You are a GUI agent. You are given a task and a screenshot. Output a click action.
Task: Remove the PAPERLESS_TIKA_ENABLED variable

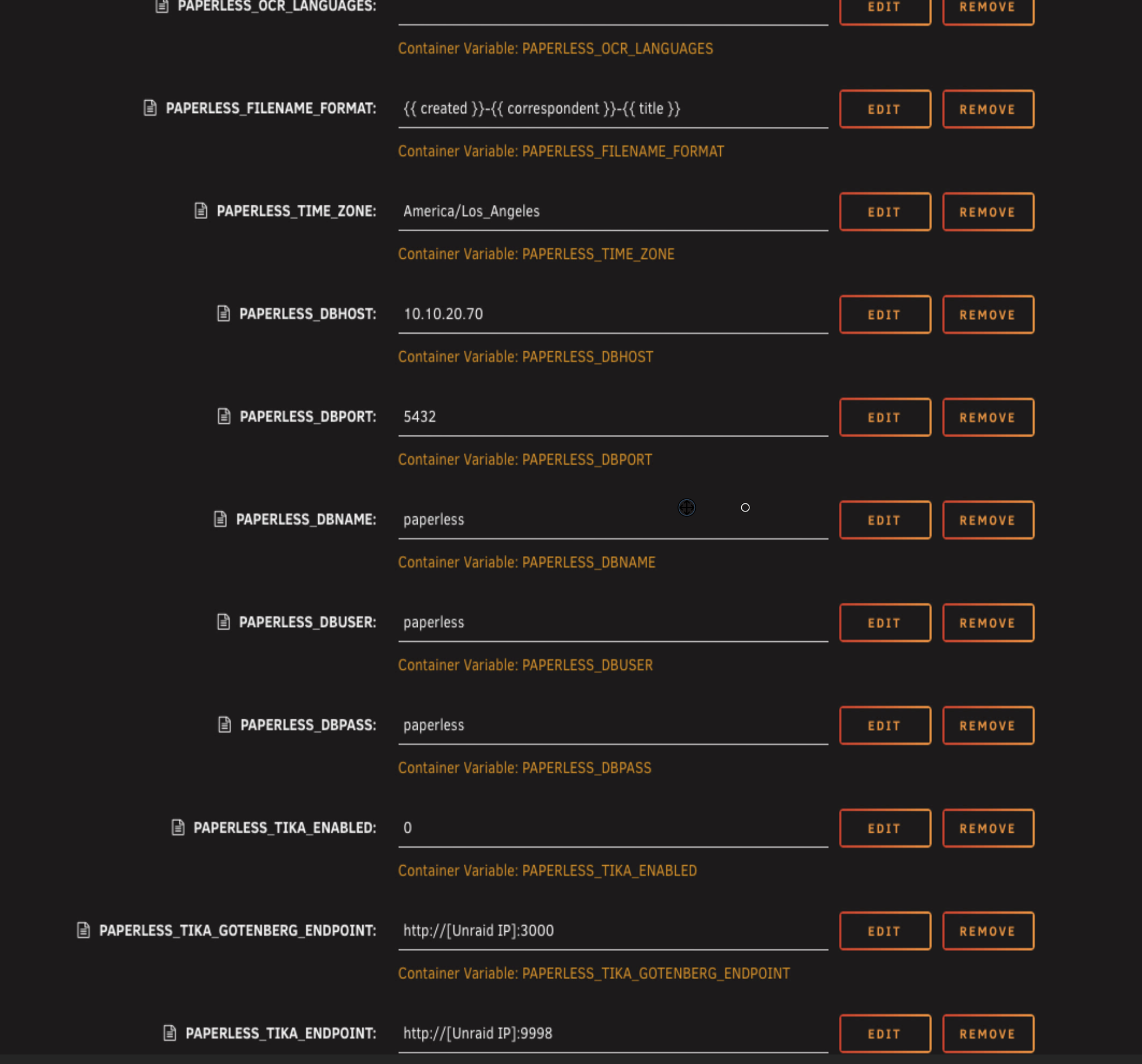pyautogui.click(x=988, y=828)
